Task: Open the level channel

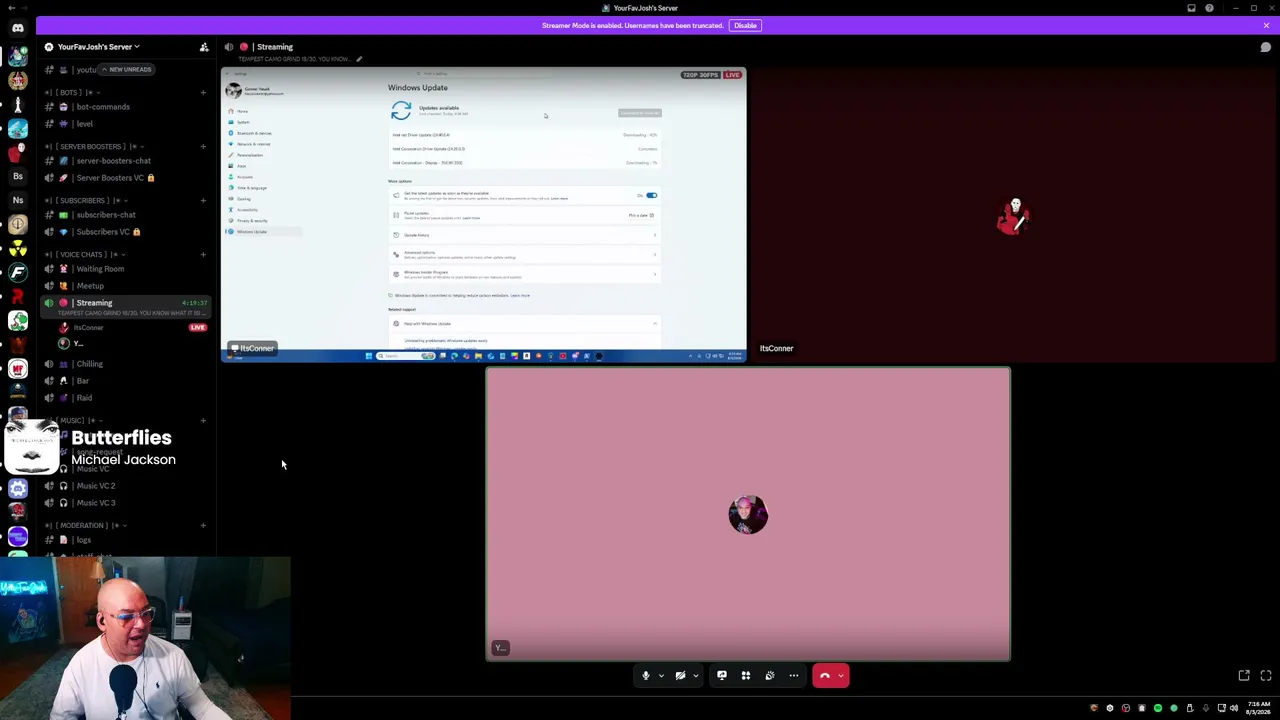Action: tap(125, 124)
